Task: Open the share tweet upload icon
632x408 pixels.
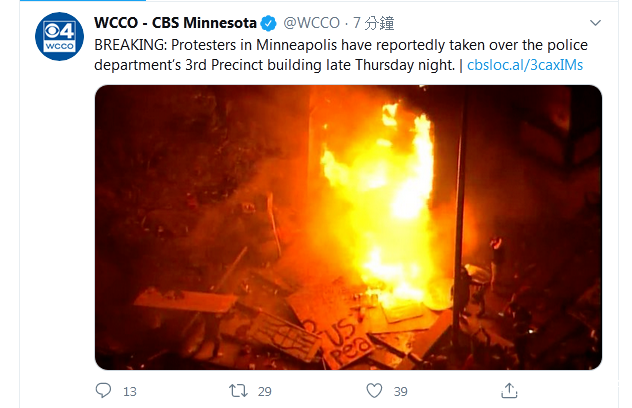Action: 509,390
